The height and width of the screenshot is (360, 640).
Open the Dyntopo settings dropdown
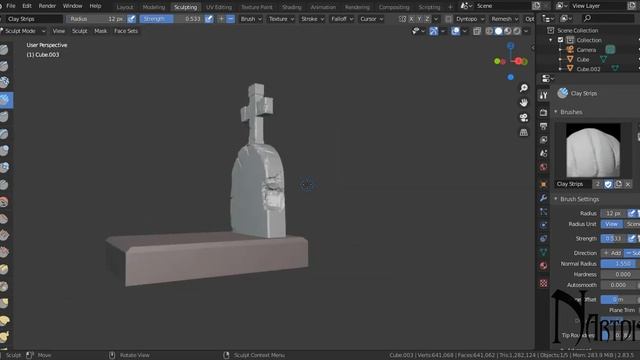(x=470, y=19)
